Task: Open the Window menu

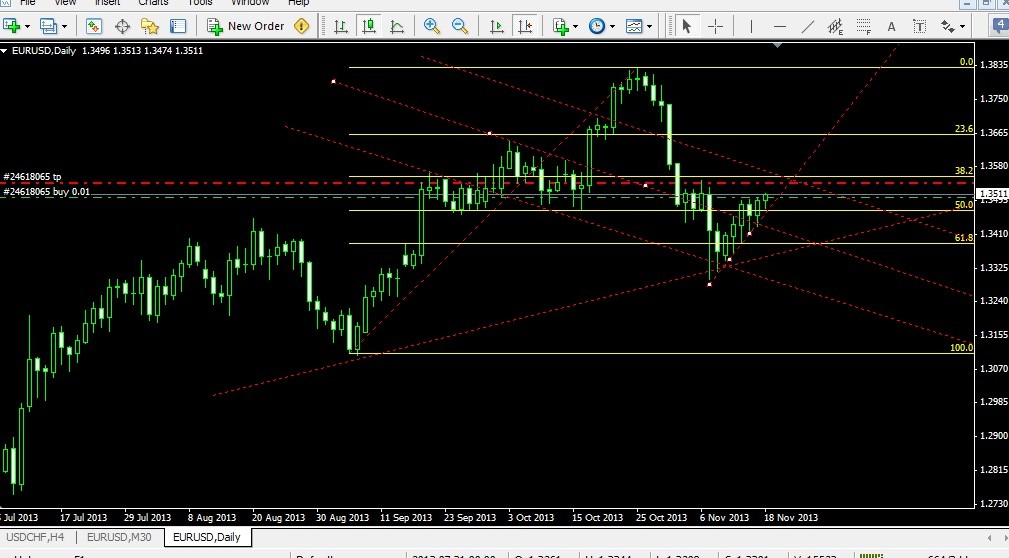Action: pos(250,3)
